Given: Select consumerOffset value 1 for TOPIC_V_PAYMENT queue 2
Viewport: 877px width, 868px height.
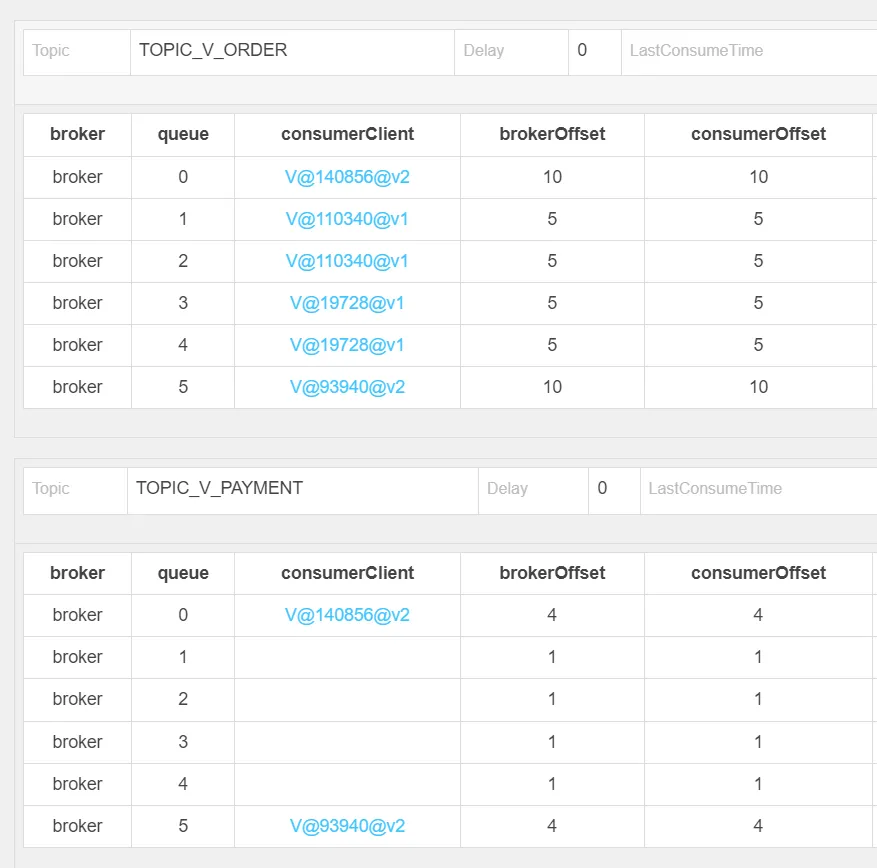Looking at the screenshot, I should (758, 699).
